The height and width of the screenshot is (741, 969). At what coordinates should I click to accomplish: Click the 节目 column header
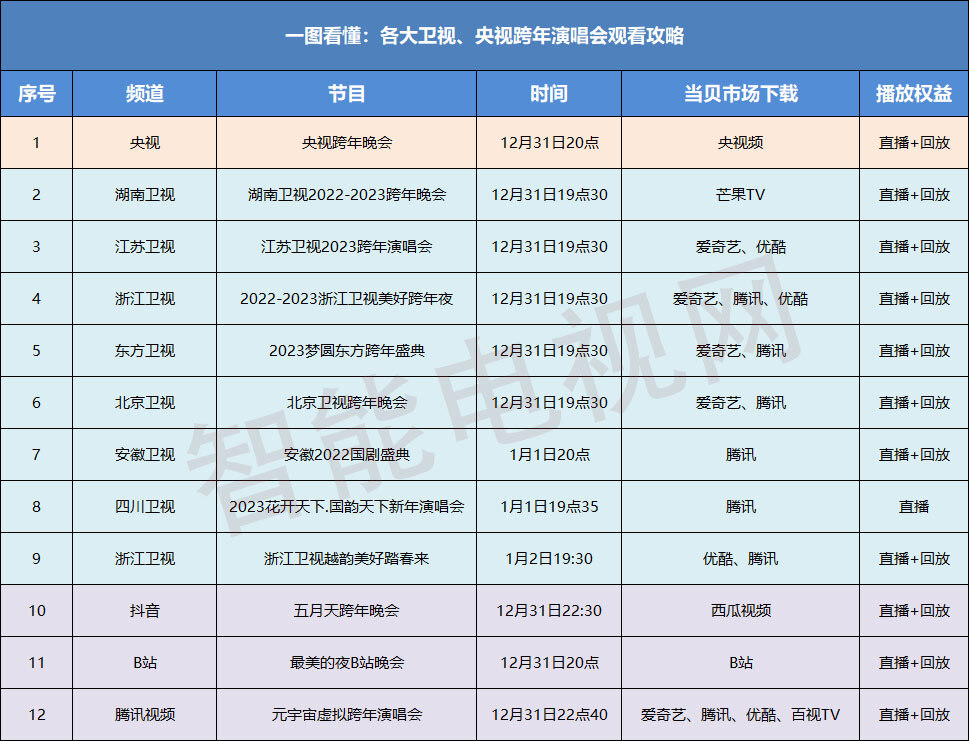[347, 93]
